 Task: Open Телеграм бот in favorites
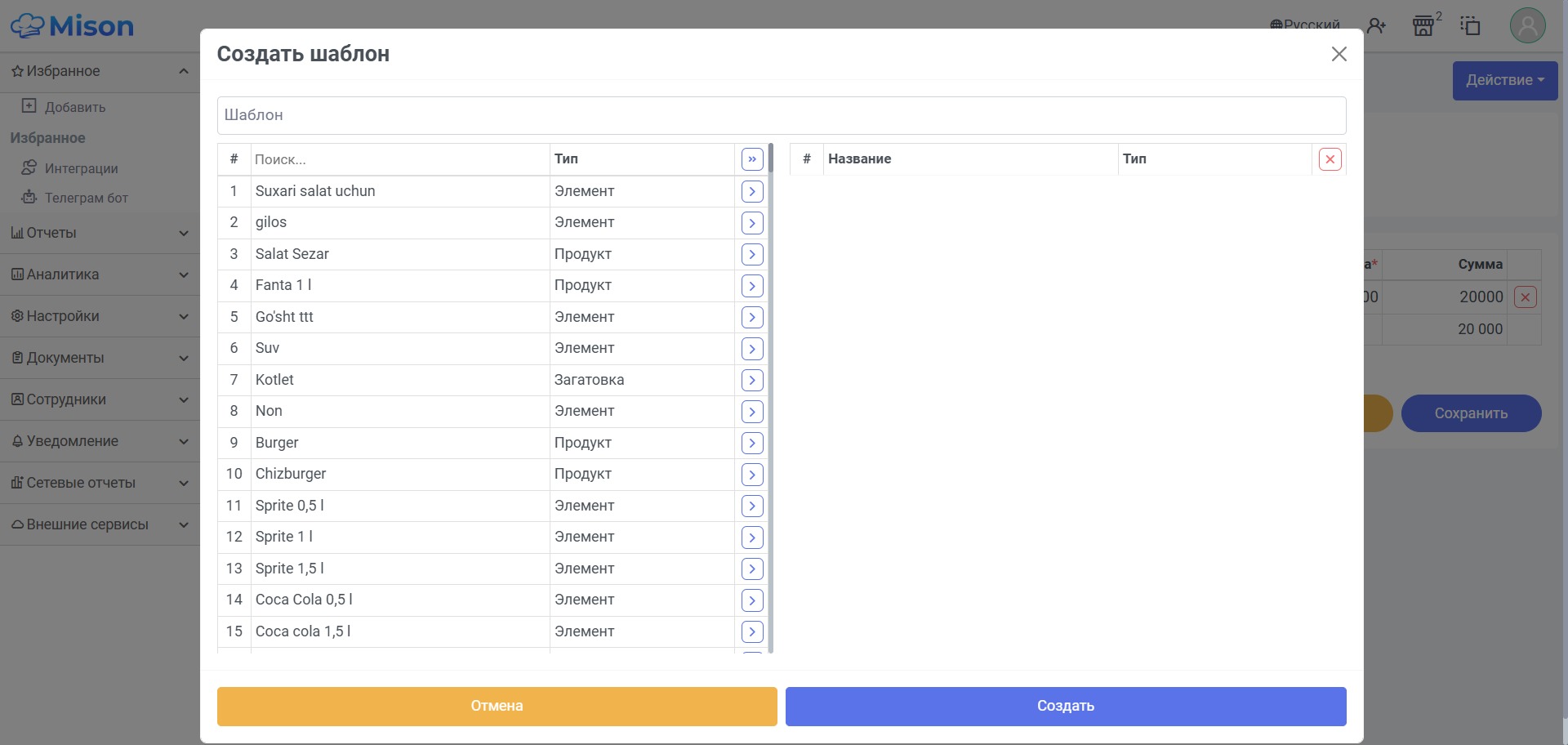point(86,198)
